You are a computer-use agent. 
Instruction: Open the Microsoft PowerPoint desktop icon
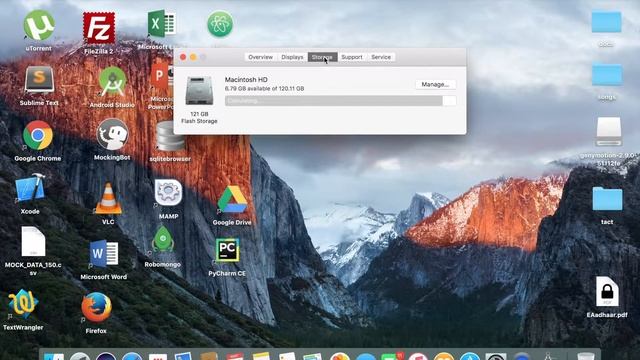(x=162, y=76)
